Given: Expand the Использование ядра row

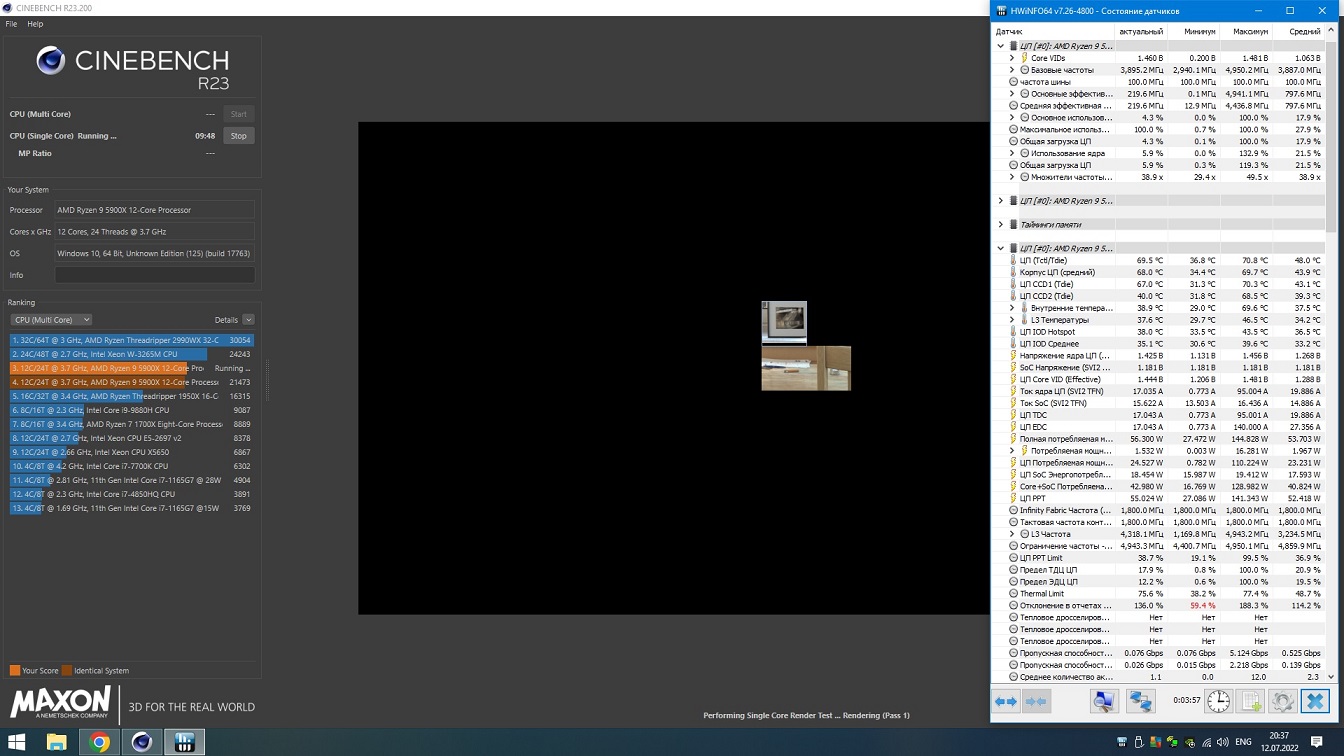Looking at the screenshot, I should (x=1011, y=153).
